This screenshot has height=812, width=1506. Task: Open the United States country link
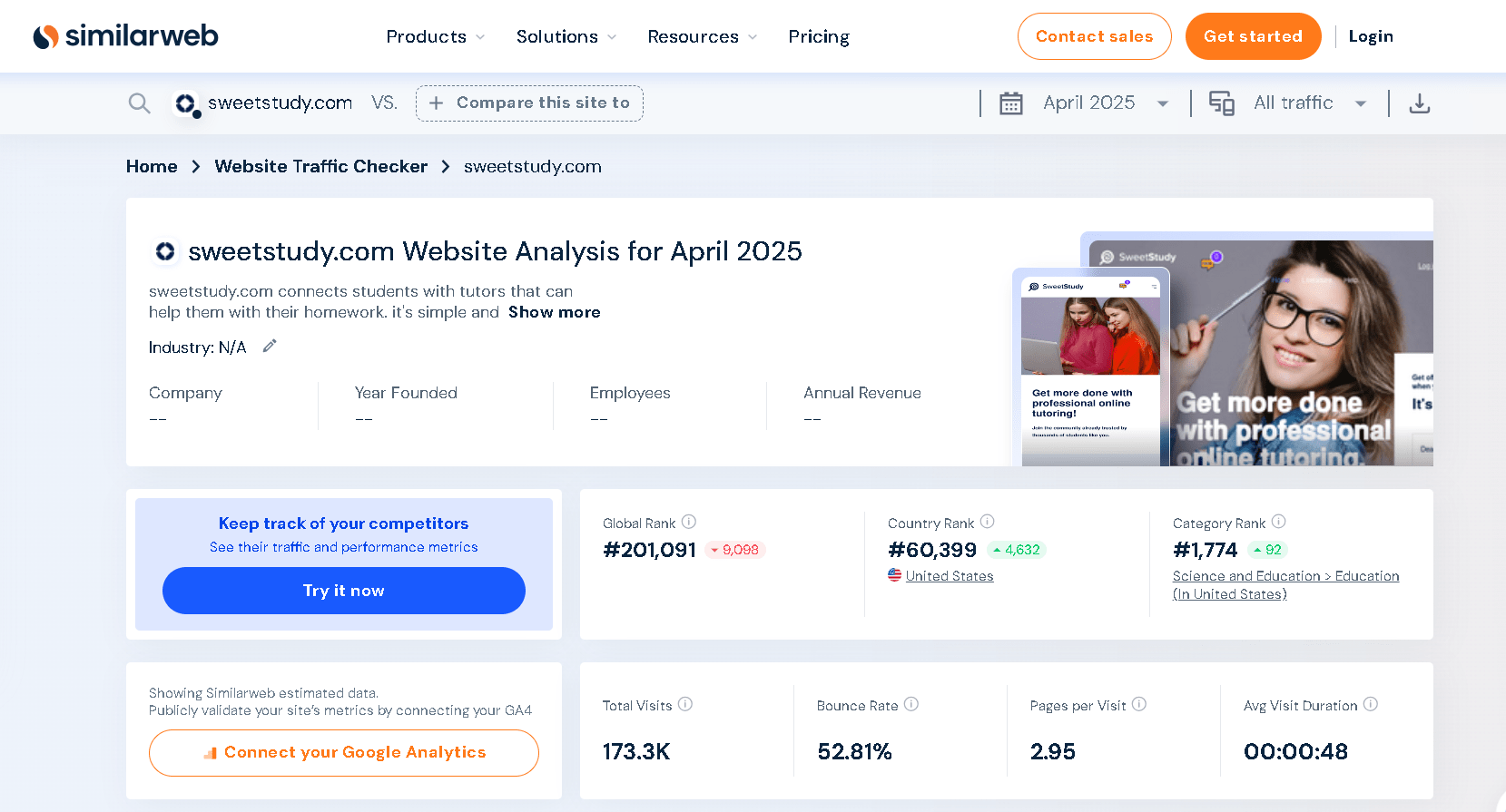point(949,576)
